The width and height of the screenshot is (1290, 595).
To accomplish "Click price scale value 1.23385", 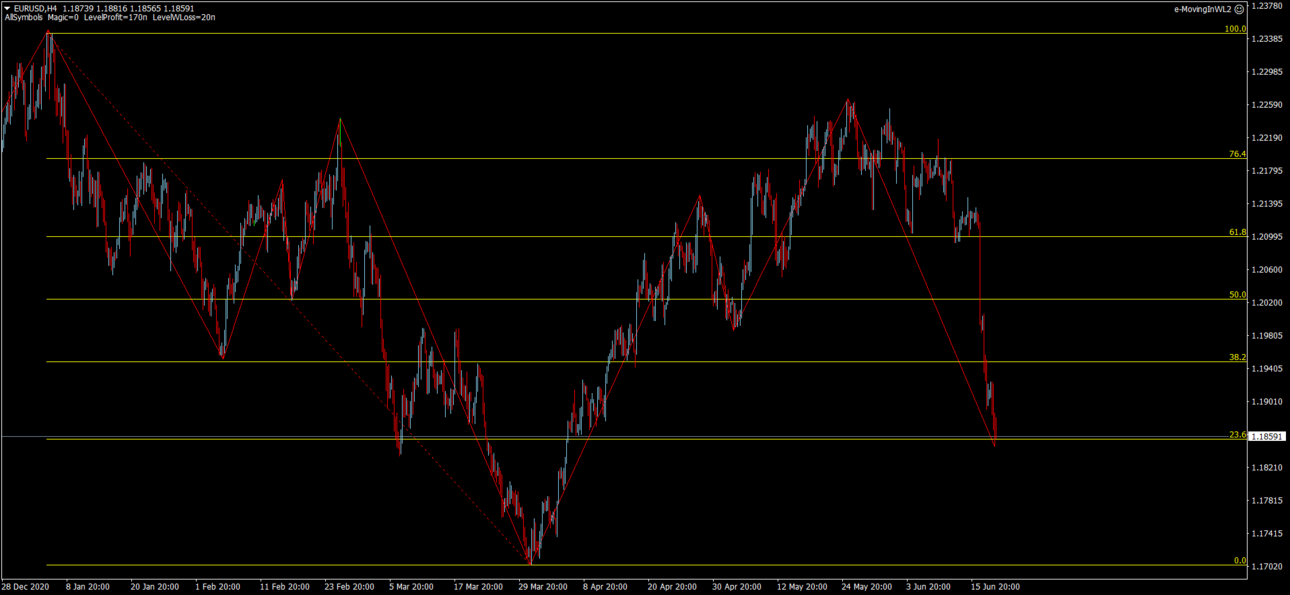I will (1268, 39).
